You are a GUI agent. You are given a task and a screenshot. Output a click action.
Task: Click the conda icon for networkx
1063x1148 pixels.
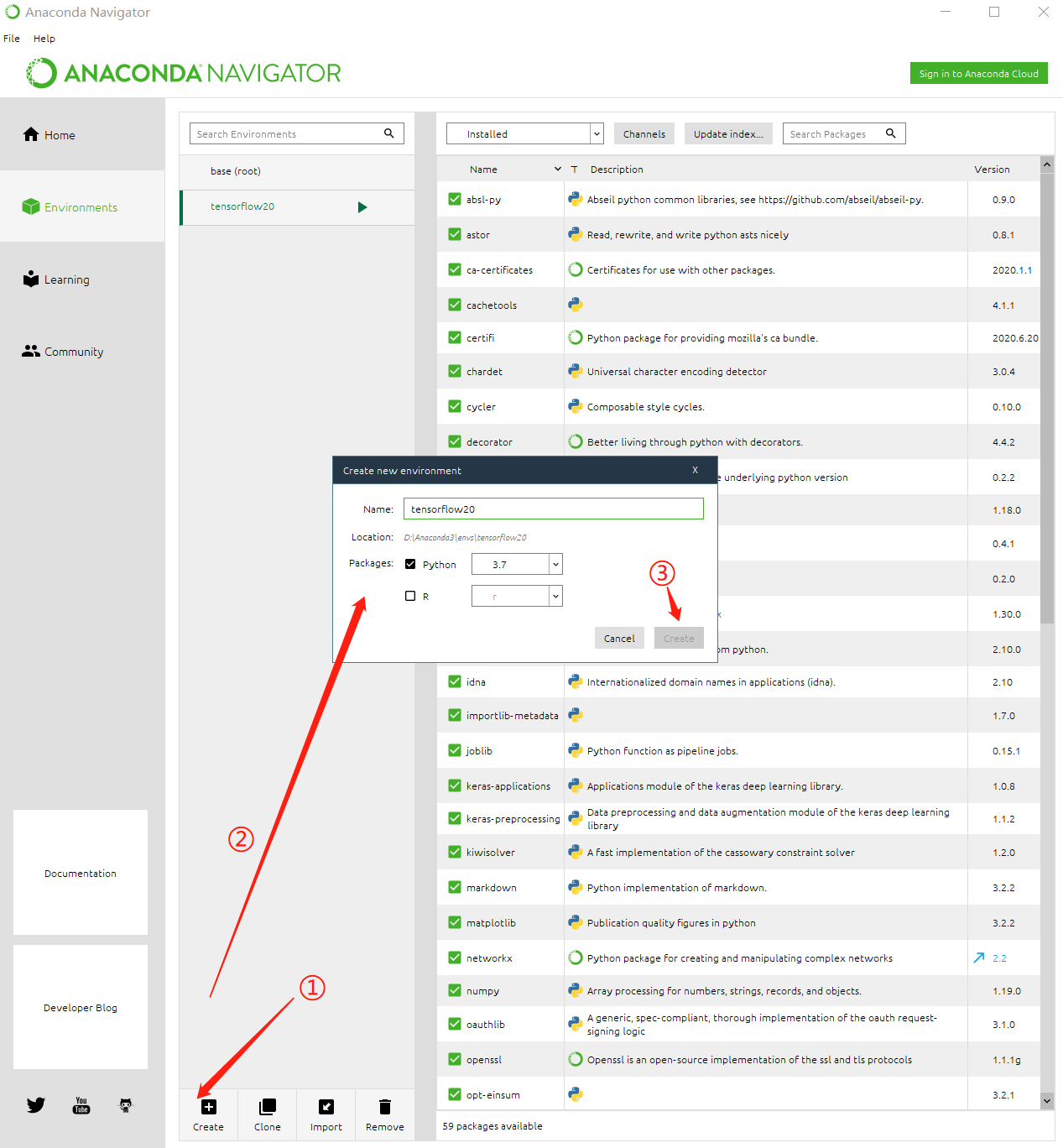click(576, 958)
